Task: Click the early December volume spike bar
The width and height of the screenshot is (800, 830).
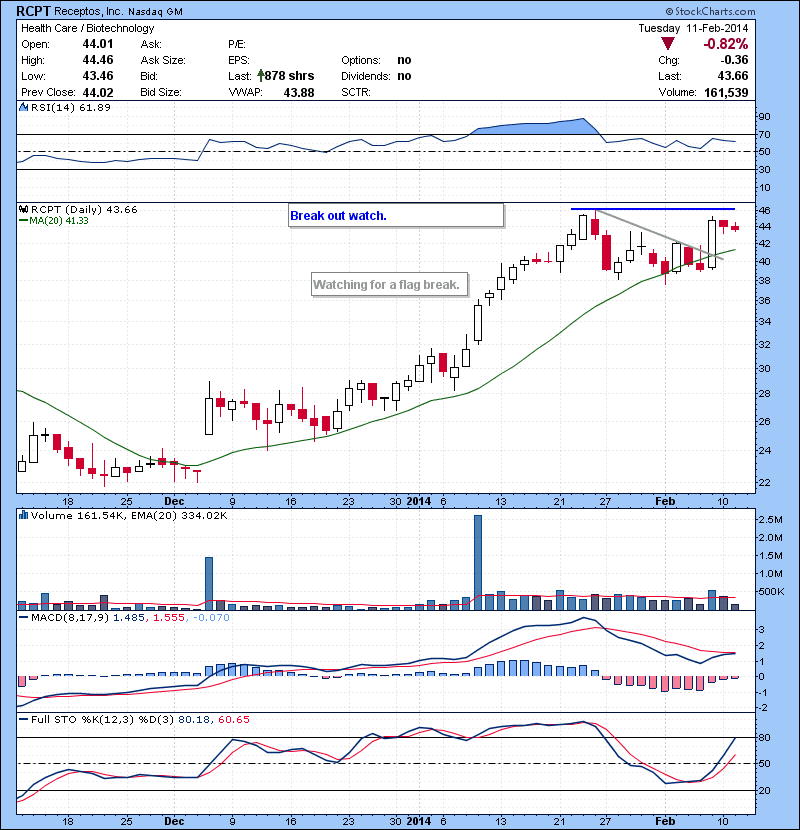Action: point(209,584)
